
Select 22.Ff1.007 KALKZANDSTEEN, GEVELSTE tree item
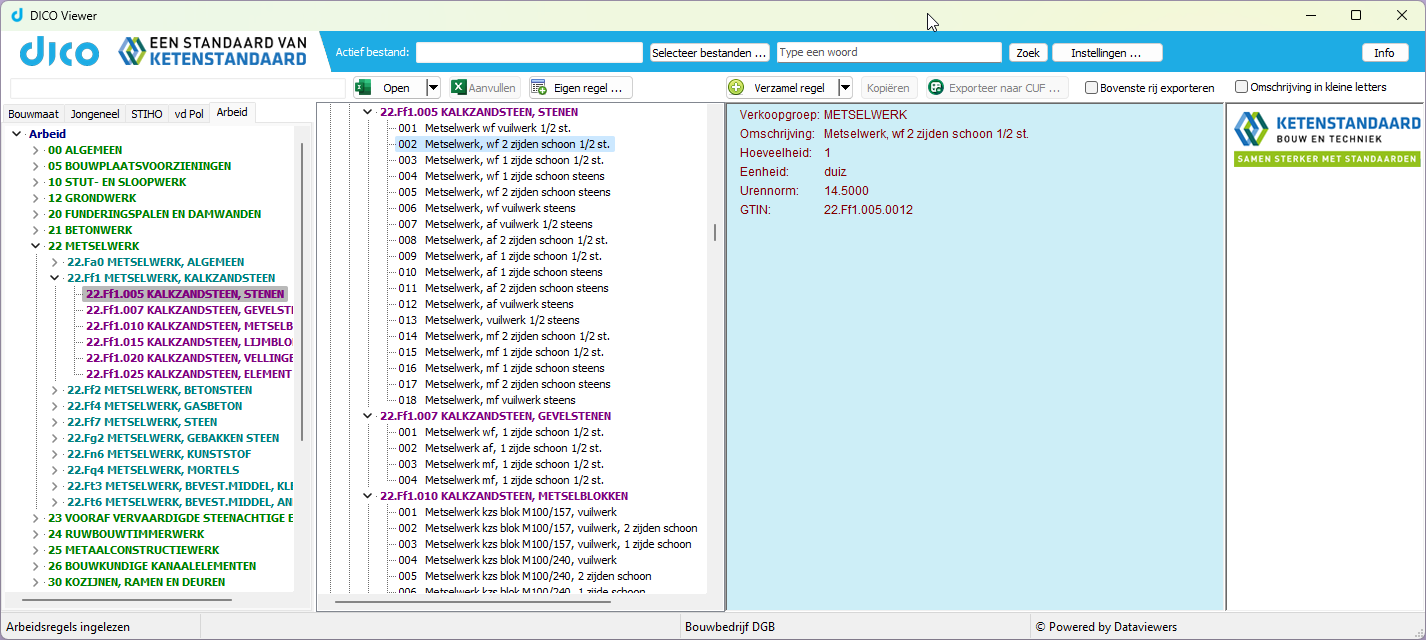click(189, 310)
